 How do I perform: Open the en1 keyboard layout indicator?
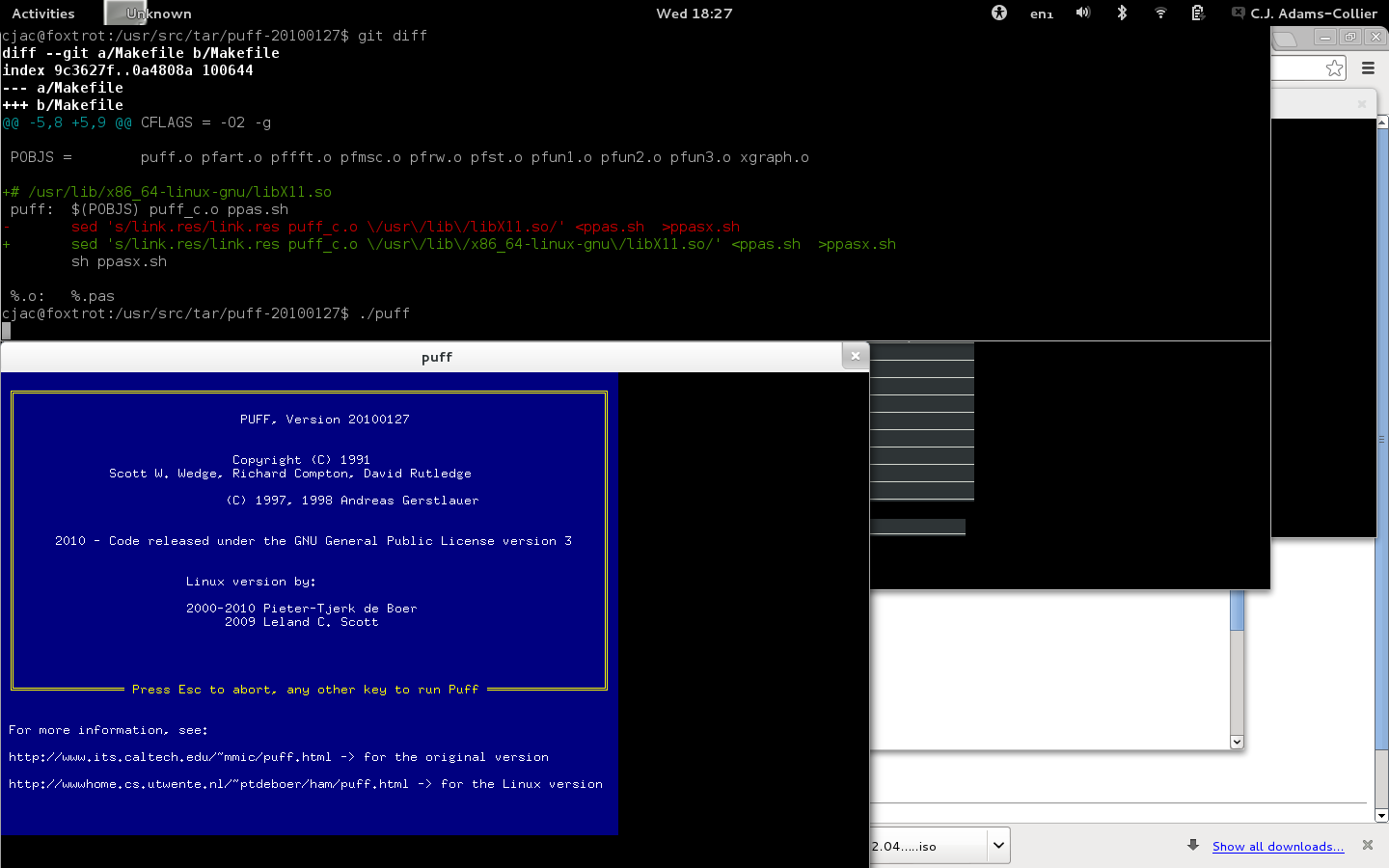click(1042, 14)
